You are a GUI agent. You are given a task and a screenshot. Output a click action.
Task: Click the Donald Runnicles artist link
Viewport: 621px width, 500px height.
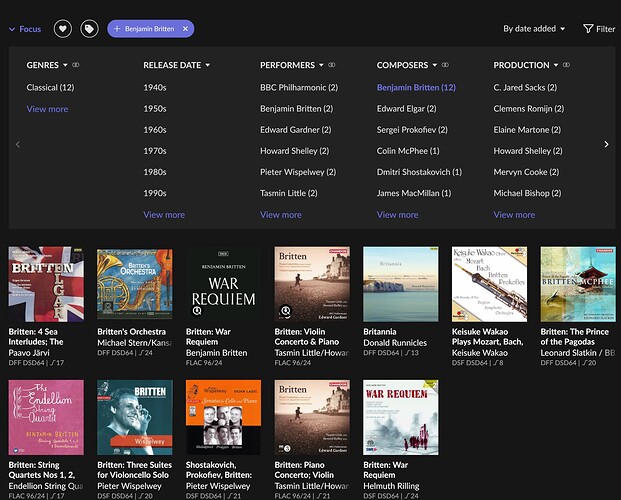coord(395,343)
